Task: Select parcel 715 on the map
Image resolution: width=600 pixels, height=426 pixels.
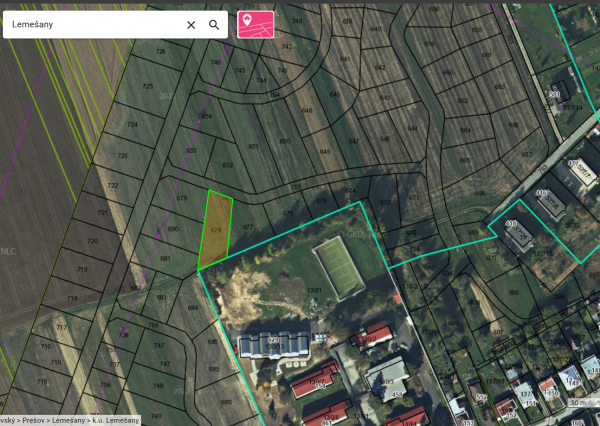Action: pyautogui.click(x=42, y=382)
